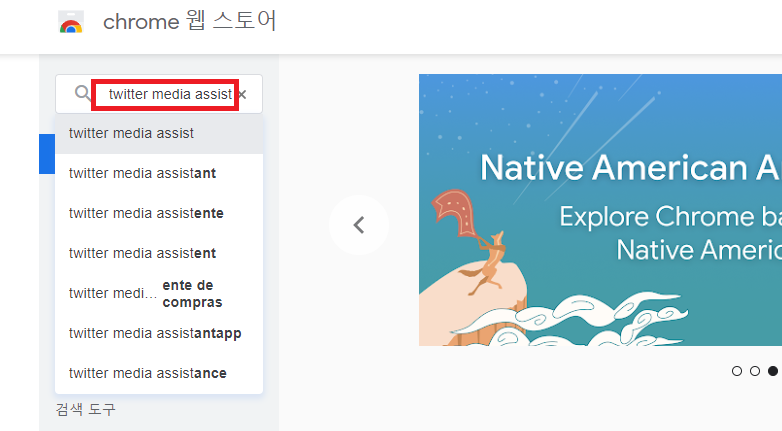Click the magnifier search icon
The width and height of the screenshot is (782, 431).
(83, 93)
